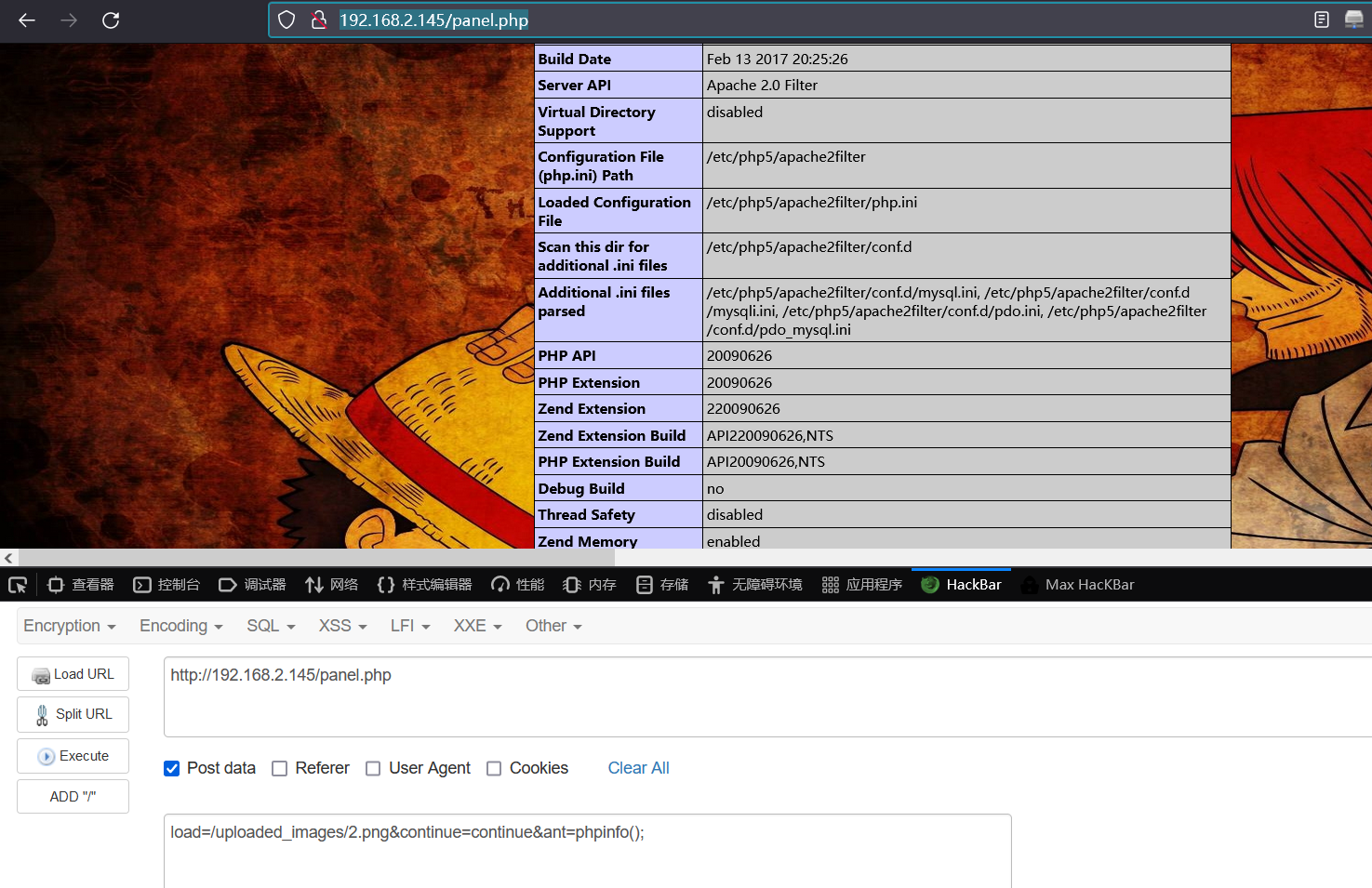This screenshot has height=888, width=1372.
Task: Open the 性能 Performance tab
Action: click(518, 585)
